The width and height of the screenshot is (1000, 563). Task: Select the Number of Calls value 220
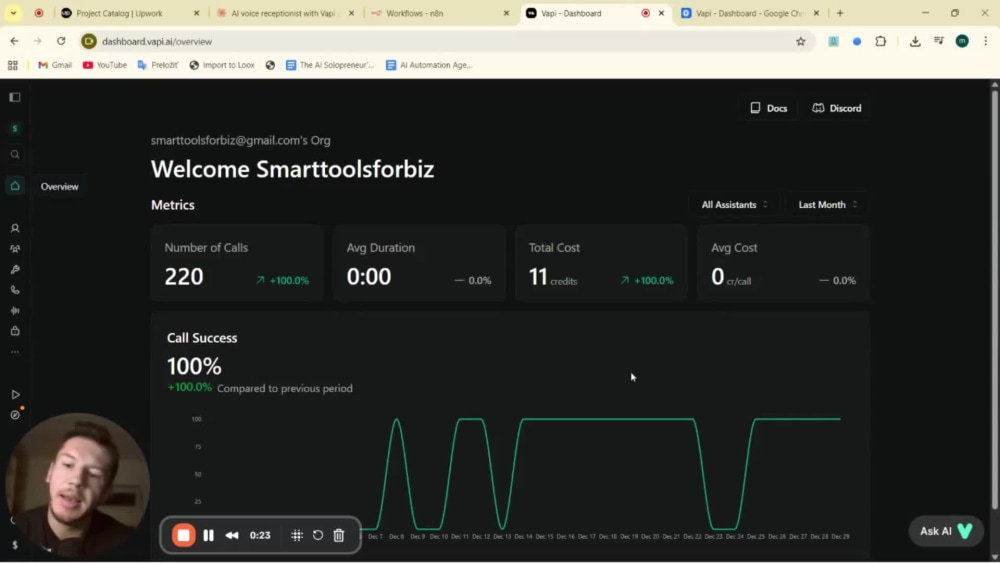point(184,277)
